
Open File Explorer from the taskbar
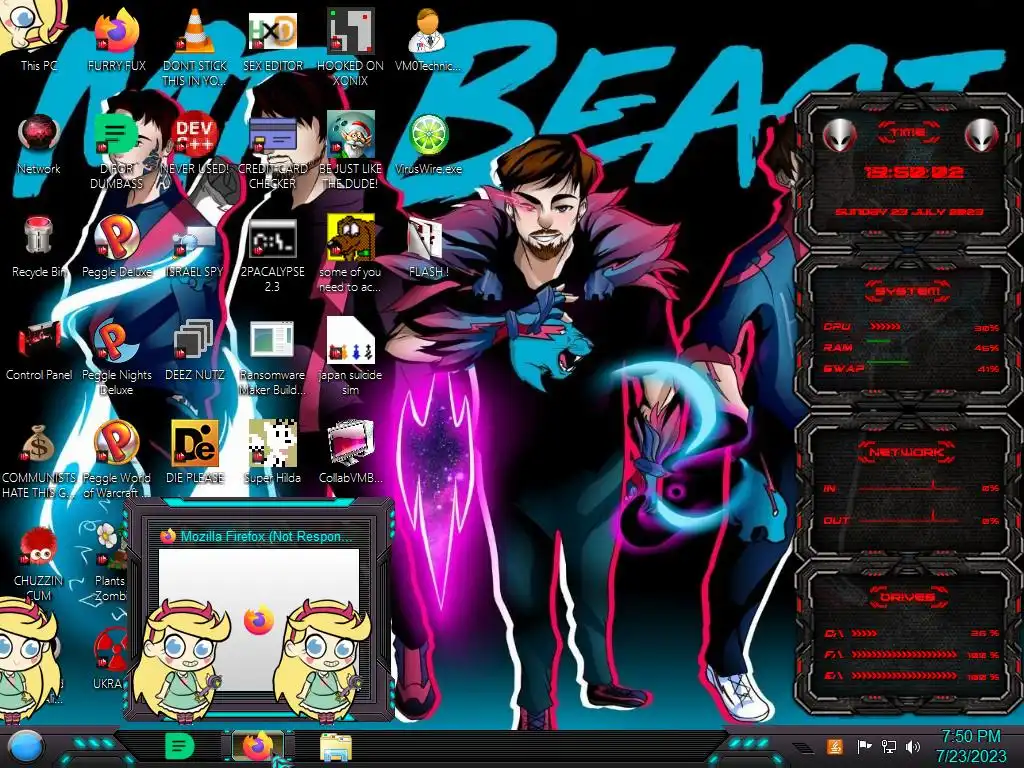(x=336, y=747)
